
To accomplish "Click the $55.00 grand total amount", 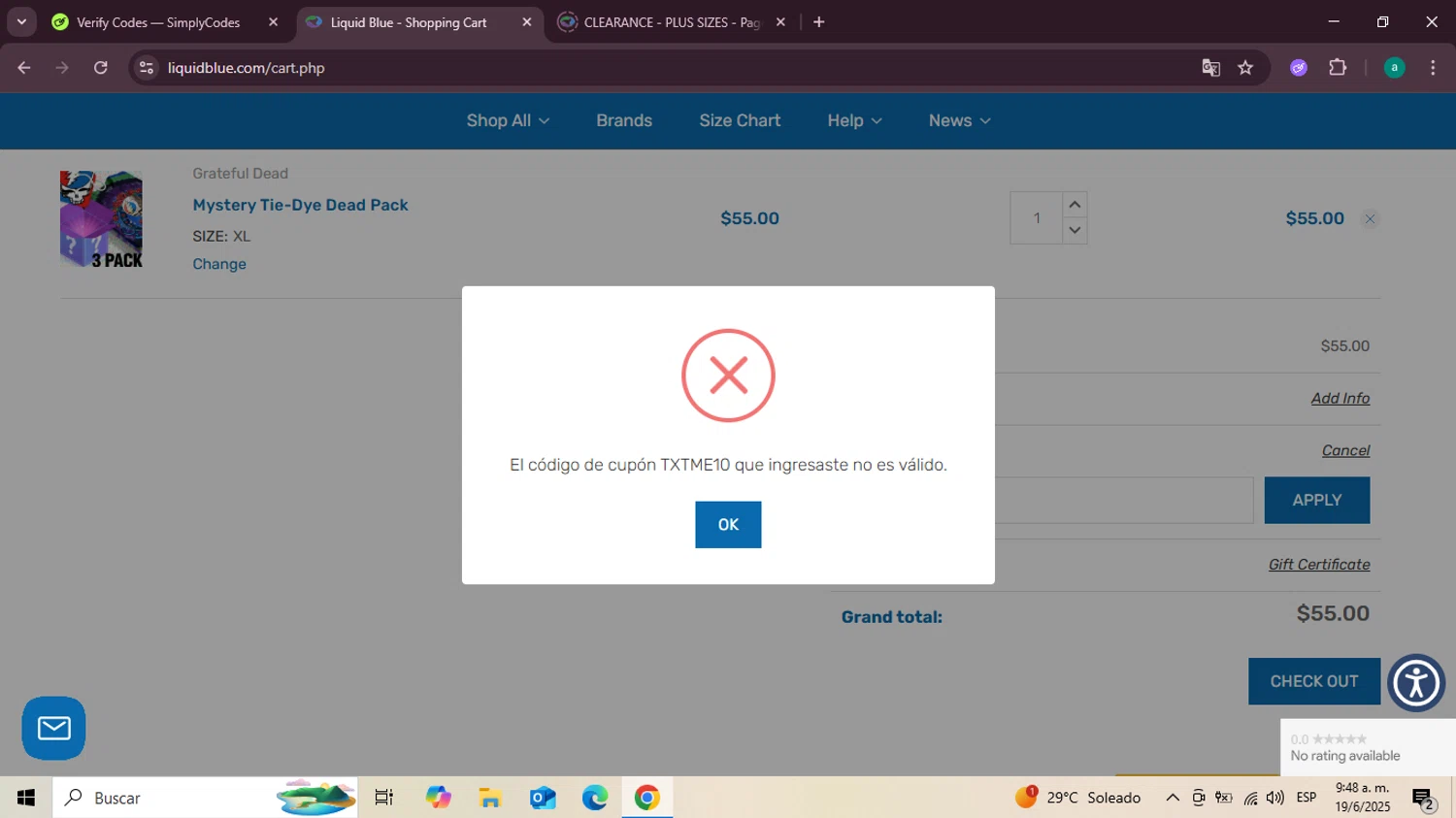I will (1333, 613).
